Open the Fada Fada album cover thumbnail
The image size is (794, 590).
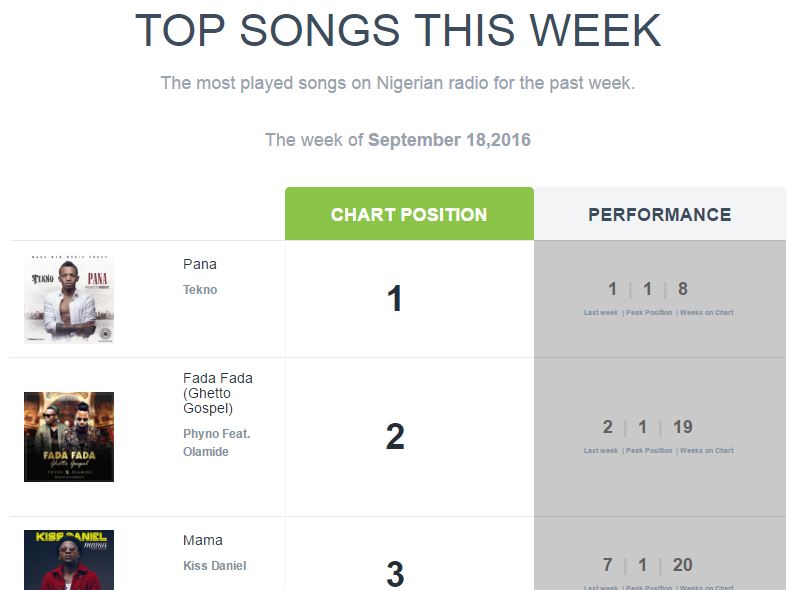tap(69, 437)
